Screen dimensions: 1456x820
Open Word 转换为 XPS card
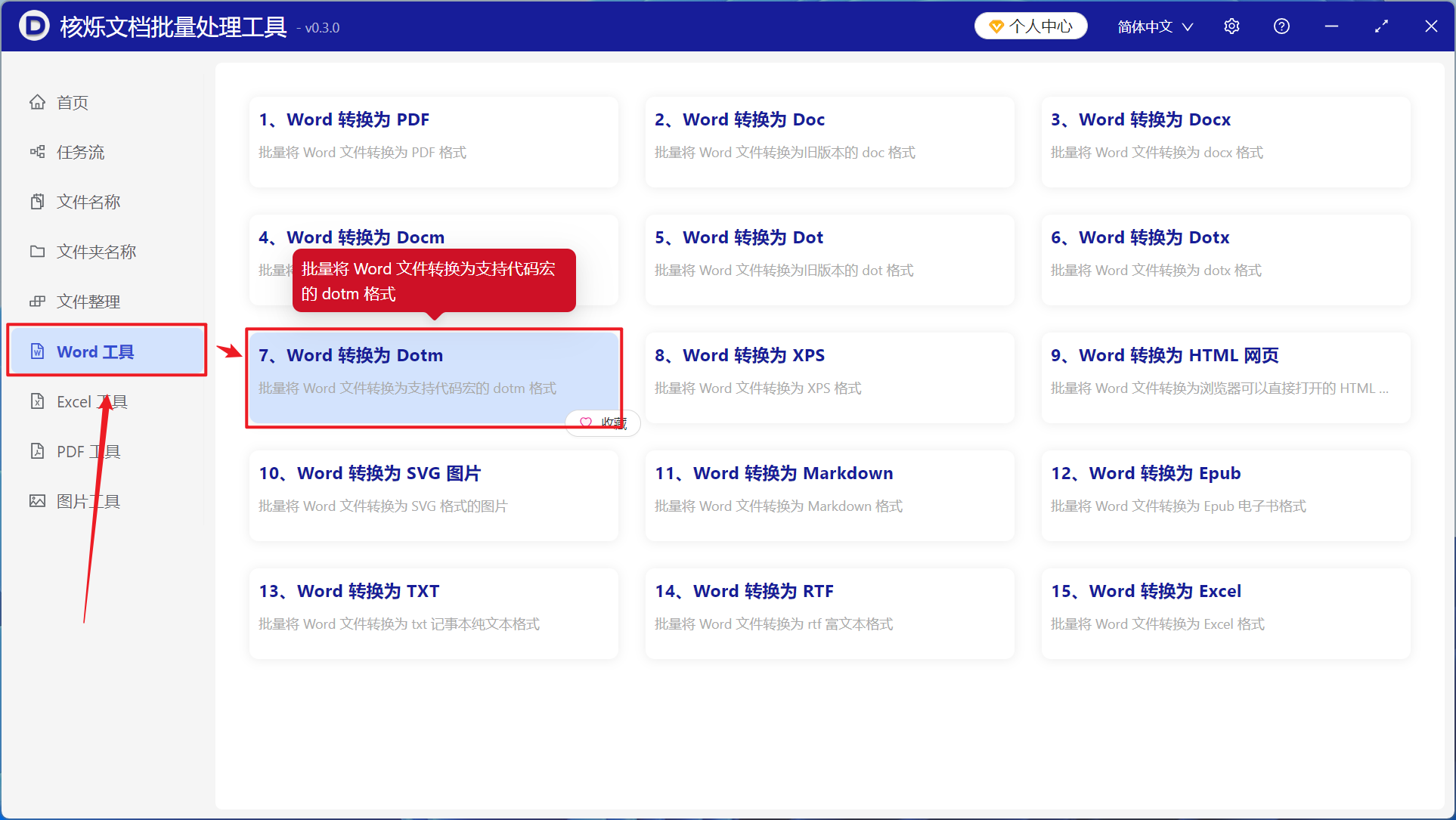[x=829, y=378]
